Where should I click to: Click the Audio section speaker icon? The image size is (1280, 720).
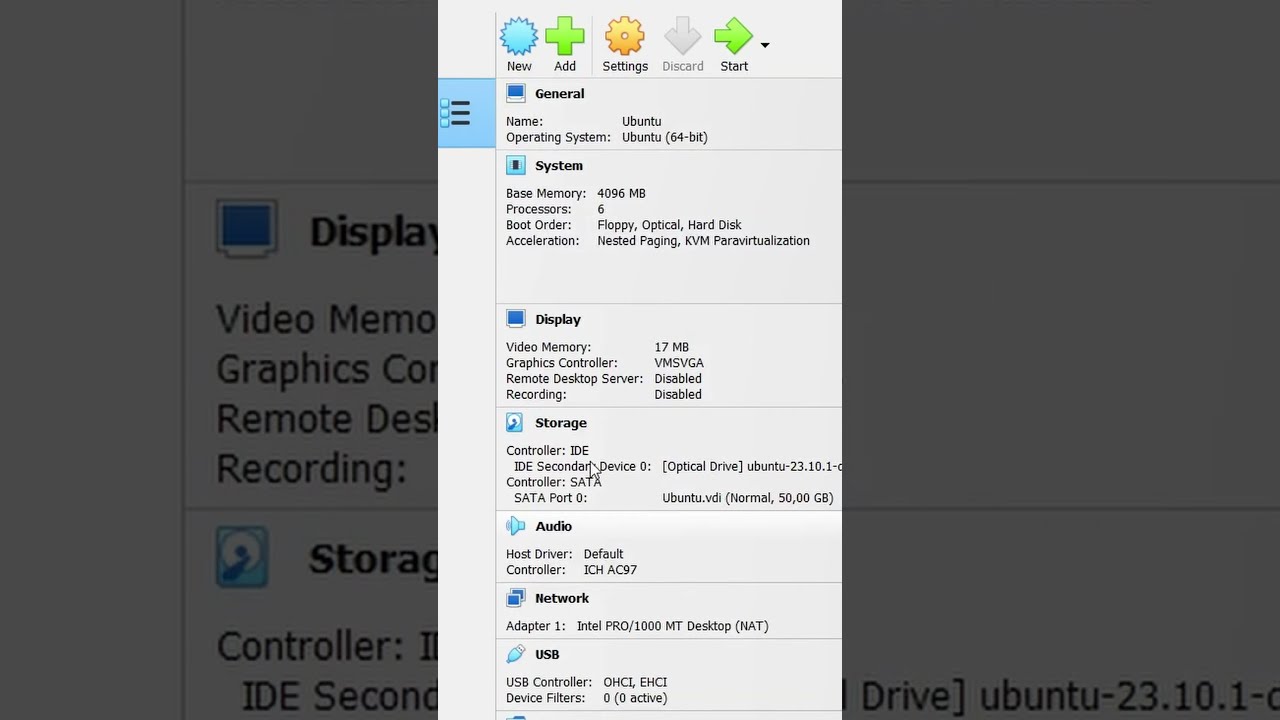[x=516, y=526]
